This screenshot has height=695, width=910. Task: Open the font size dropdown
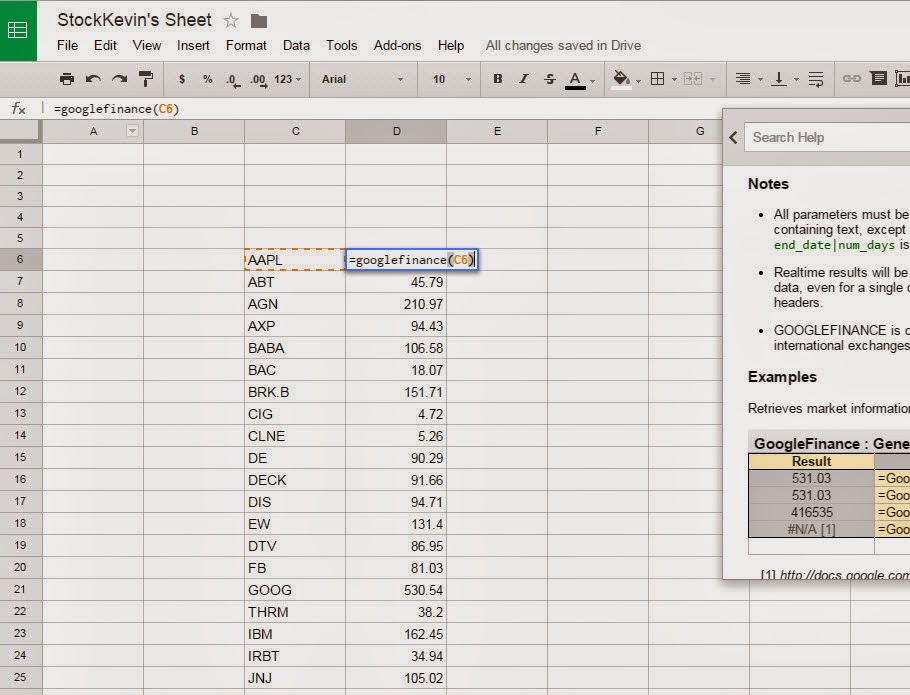pos(451,79)
